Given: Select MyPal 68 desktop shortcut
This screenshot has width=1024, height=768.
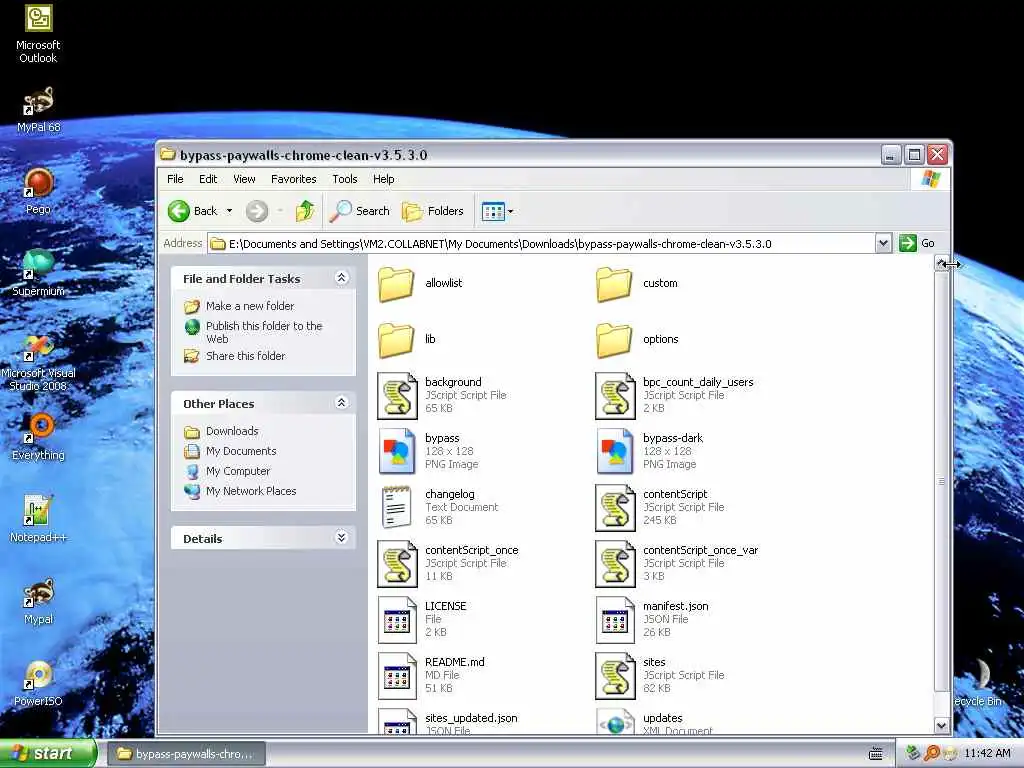Looking at the screenshot, I should pyautogui.click(x=38, y=110).
